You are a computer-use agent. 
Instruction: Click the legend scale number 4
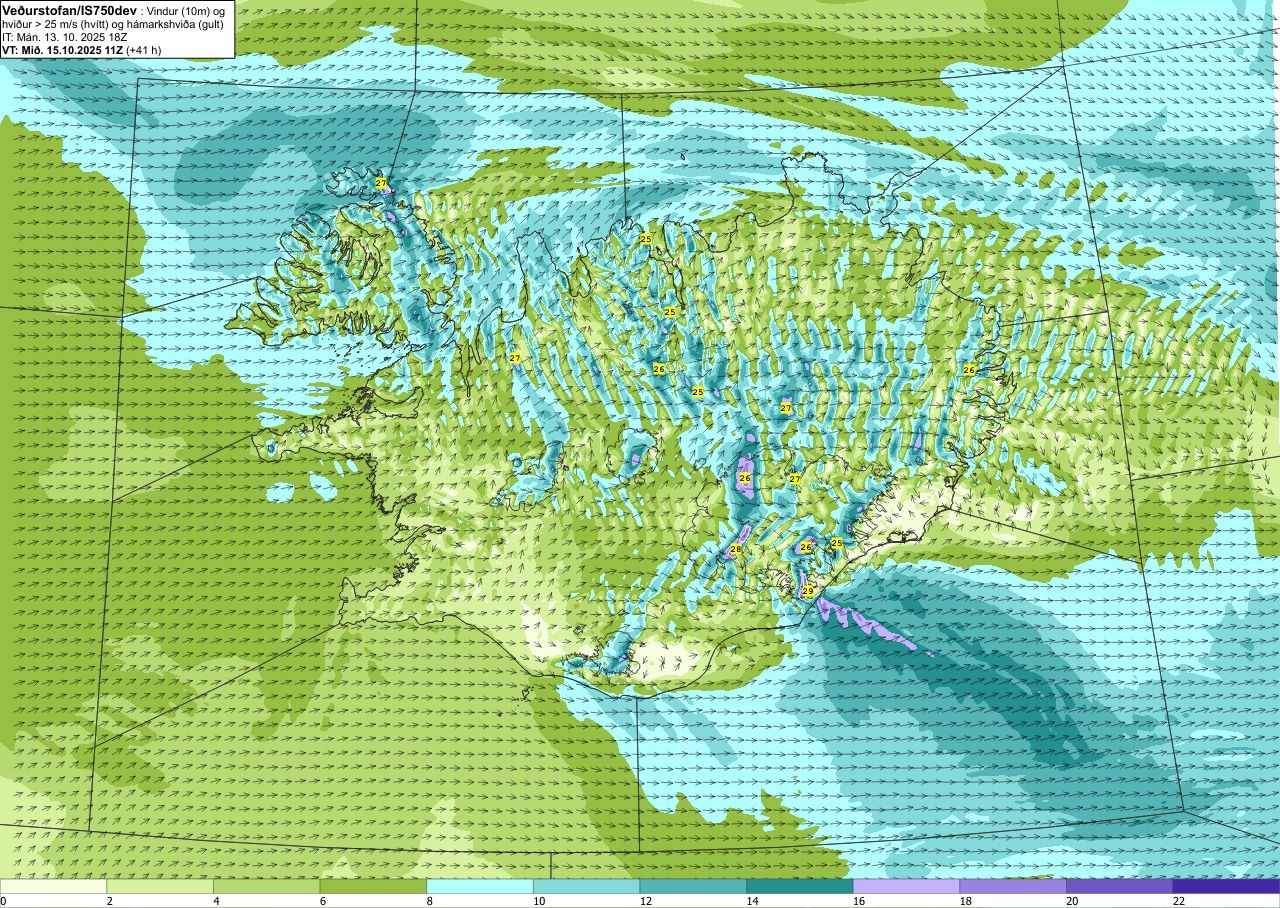pyautogui.click(x=216, y=901)
